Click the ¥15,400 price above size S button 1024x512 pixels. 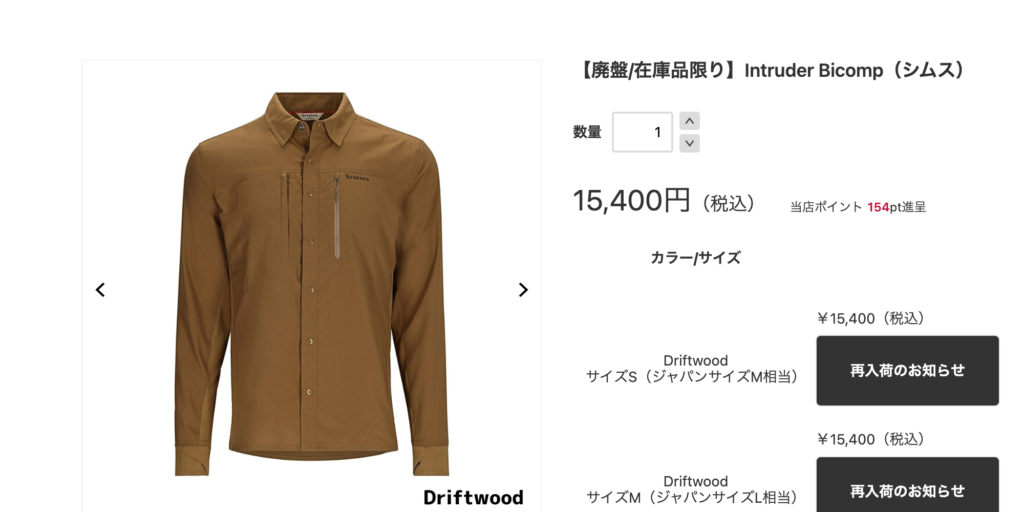tap(871, 319)
